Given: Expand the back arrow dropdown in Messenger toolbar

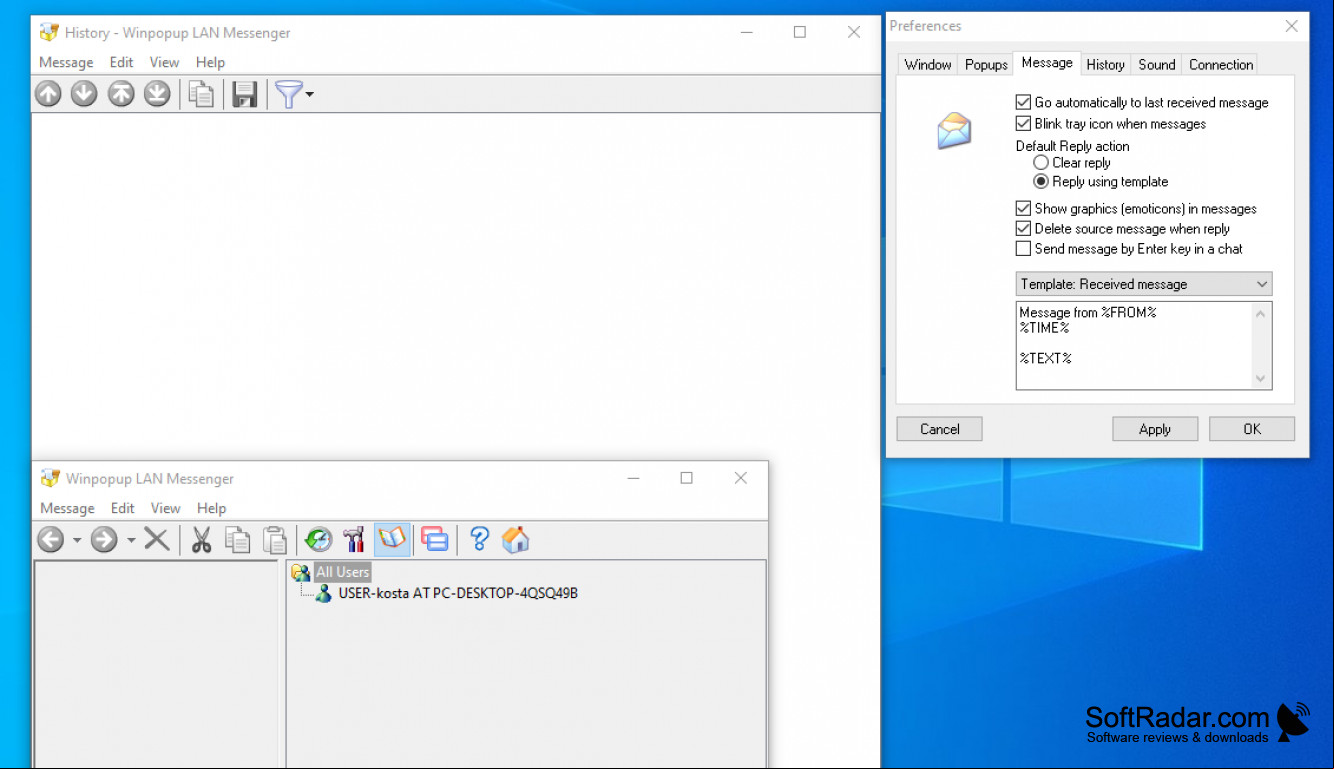Looking at the screenshot, I should pos(77,541).
